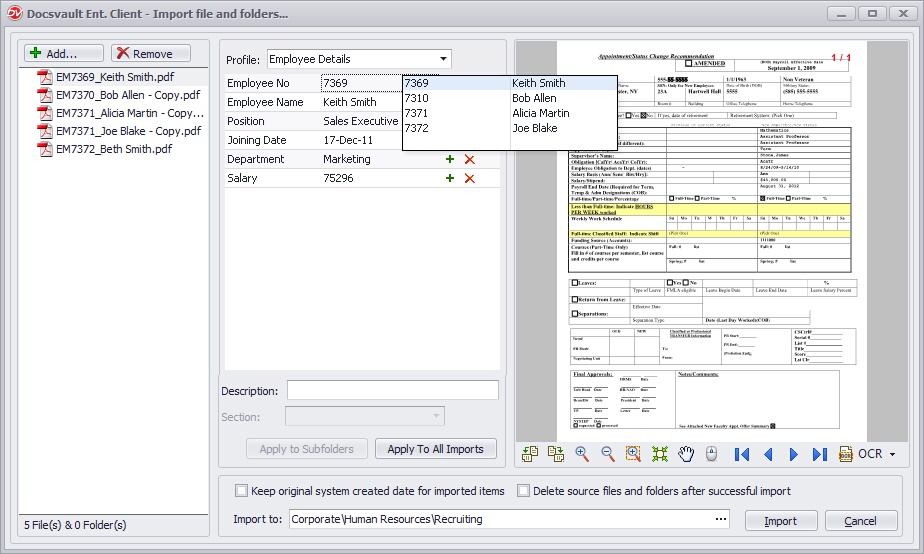Click the zoom out magnifier icon
Screen dimensions: 924x554
pyautogui.click(x=607, y=454)
